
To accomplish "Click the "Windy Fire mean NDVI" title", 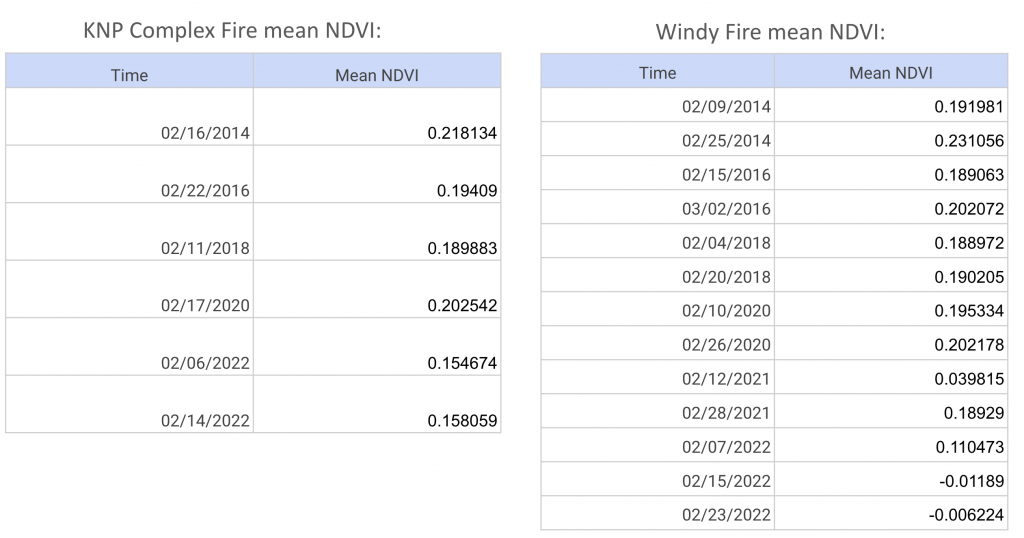I will pyautogui.click(x=770, y=32).
